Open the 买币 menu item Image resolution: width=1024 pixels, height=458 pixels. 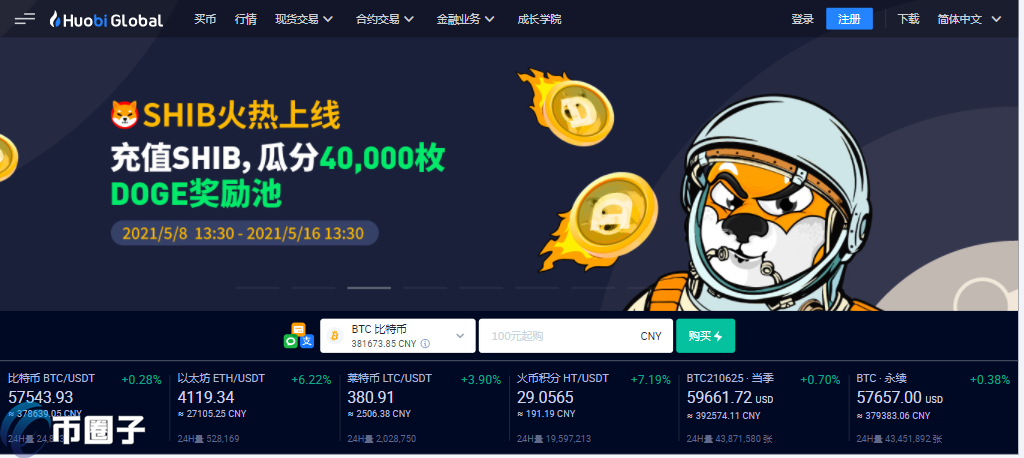205,19
